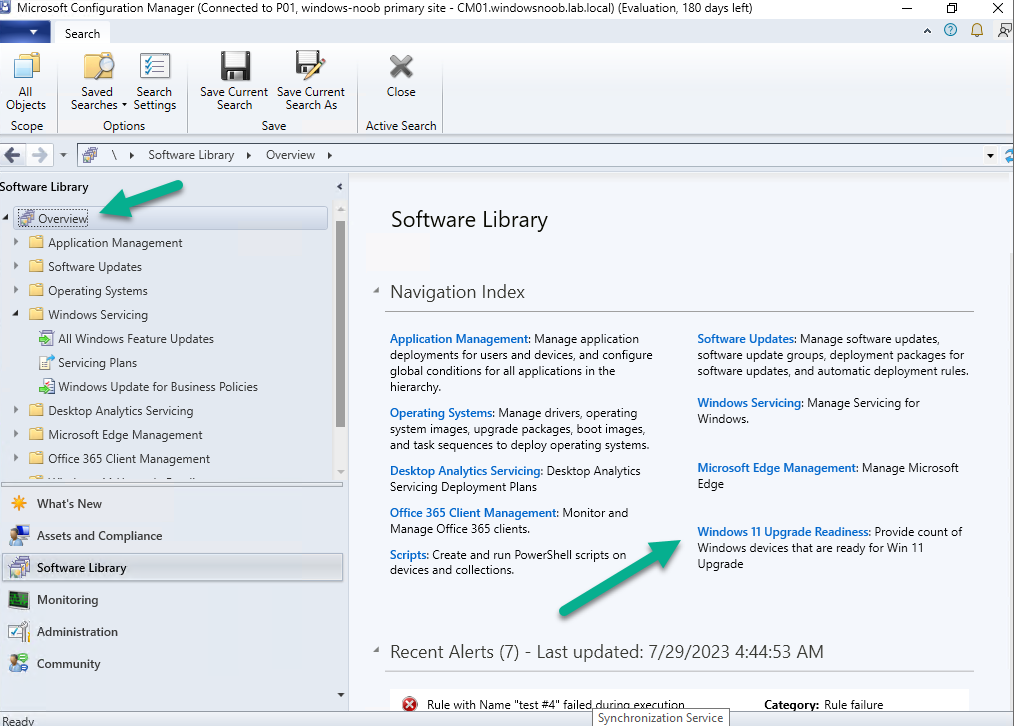Click the feedback icon next to the bell
Image resolution: width=1014 pixels, height=726 pixels.
tap(1005, 30)
